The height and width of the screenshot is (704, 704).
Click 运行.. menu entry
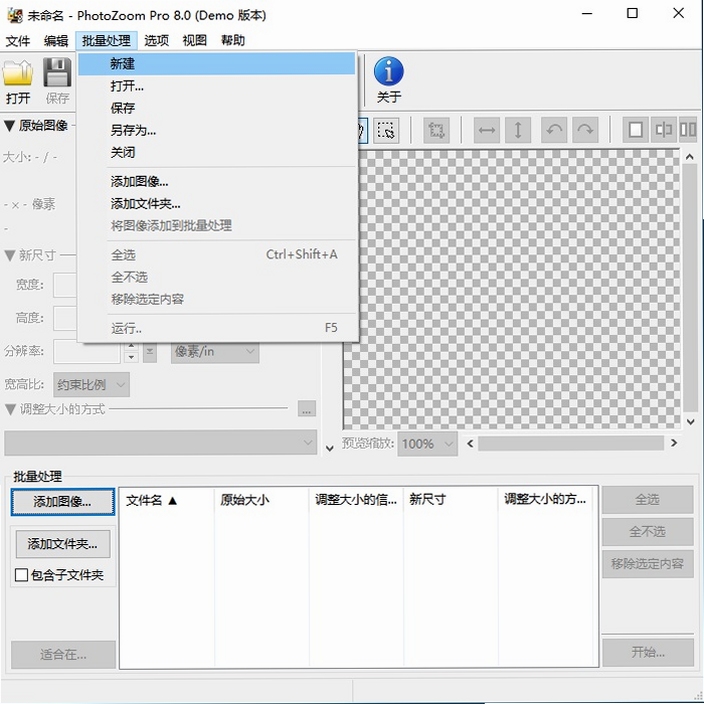[x=217, y=329]
